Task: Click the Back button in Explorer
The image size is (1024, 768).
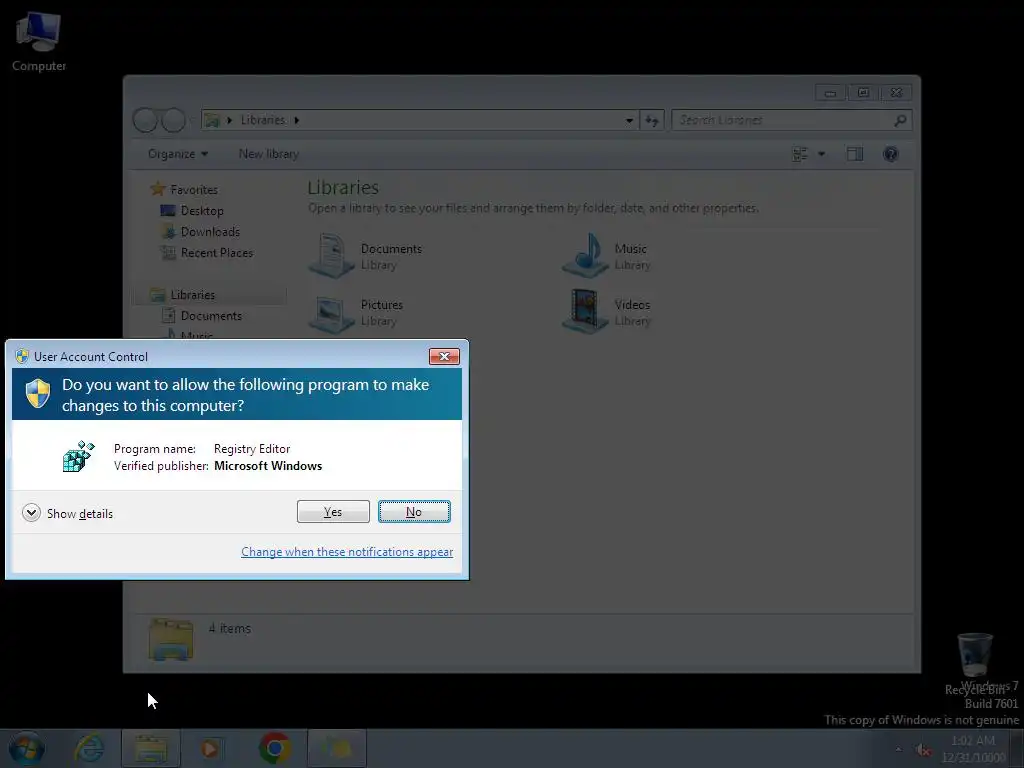Action: (145, 120)
